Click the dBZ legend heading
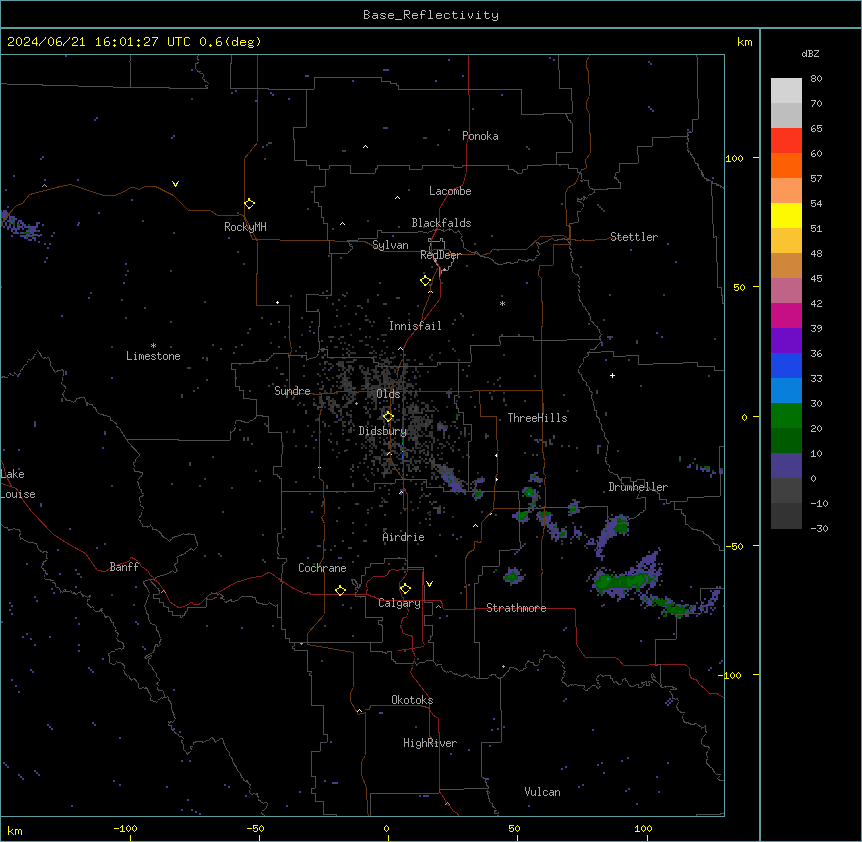 (x=810, y=53)
